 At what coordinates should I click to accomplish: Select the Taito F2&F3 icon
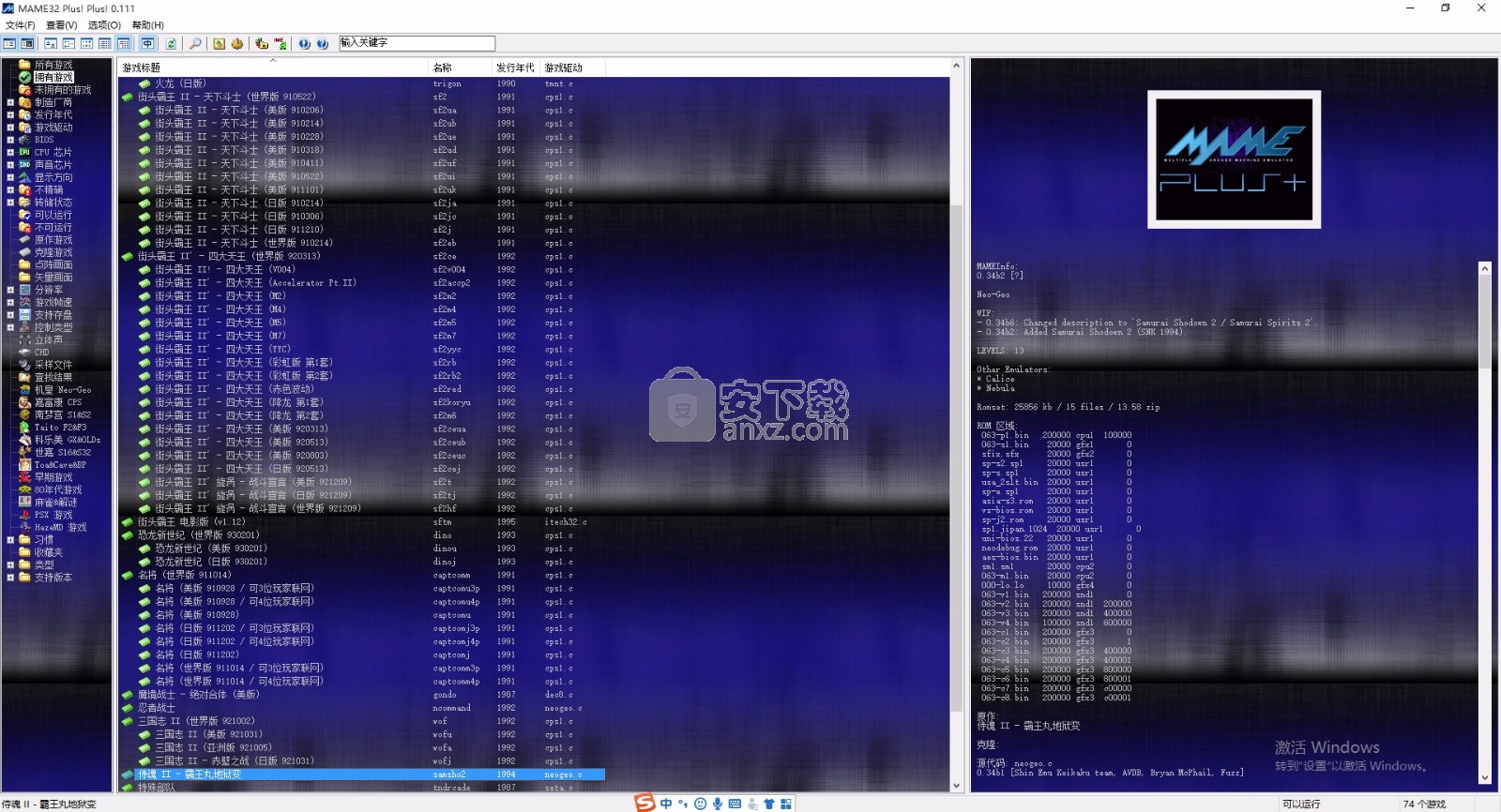[x=25, y=428]
